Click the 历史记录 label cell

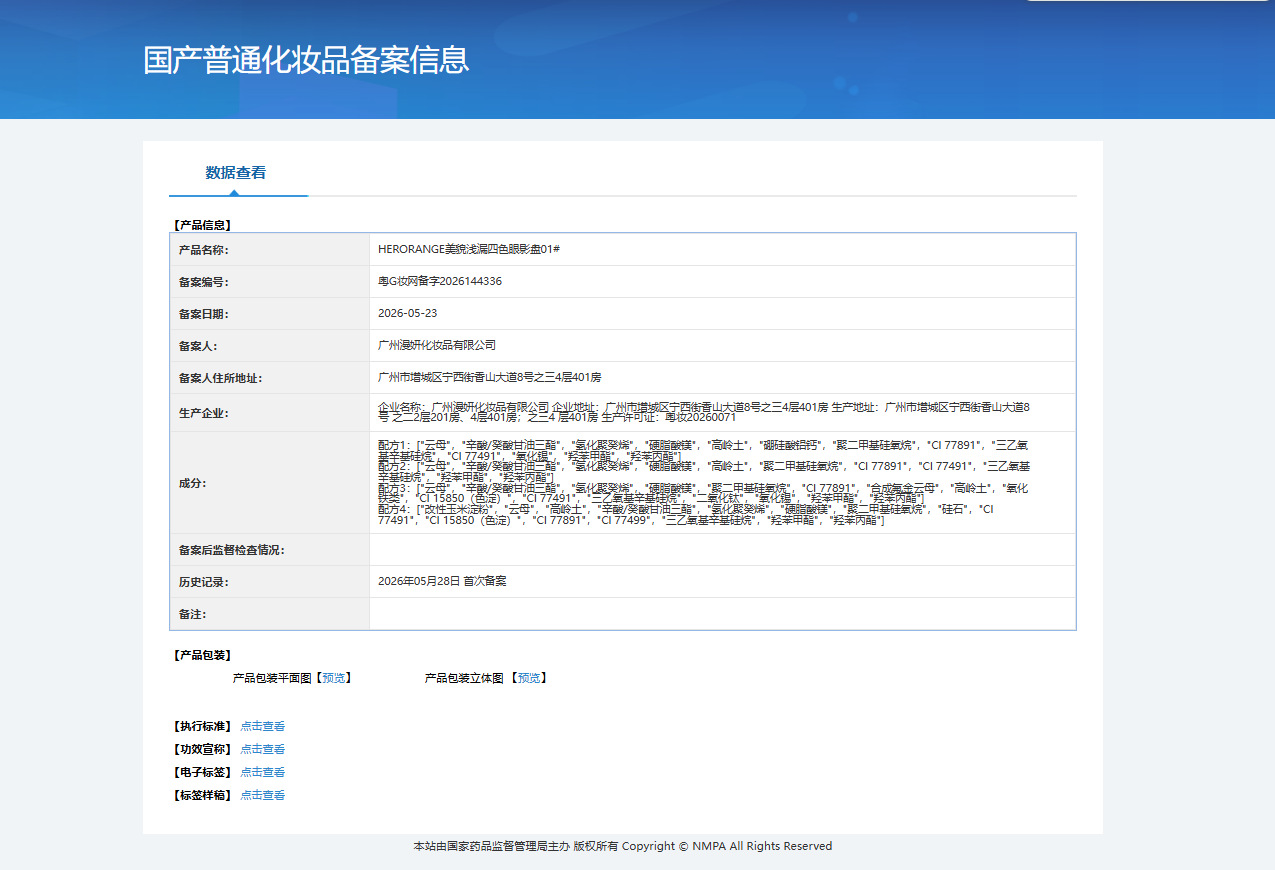[x=270, y=581]
